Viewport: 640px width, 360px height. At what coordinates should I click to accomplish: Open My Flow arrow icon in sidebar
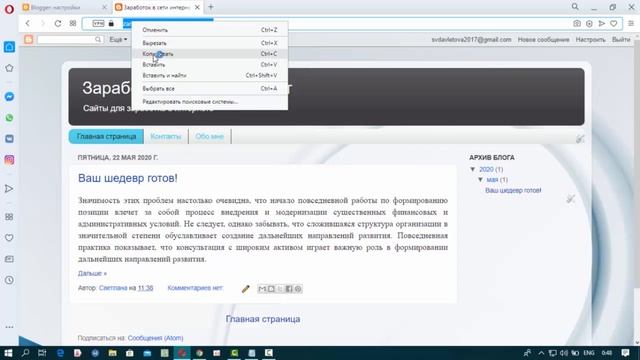coord(9,189)
